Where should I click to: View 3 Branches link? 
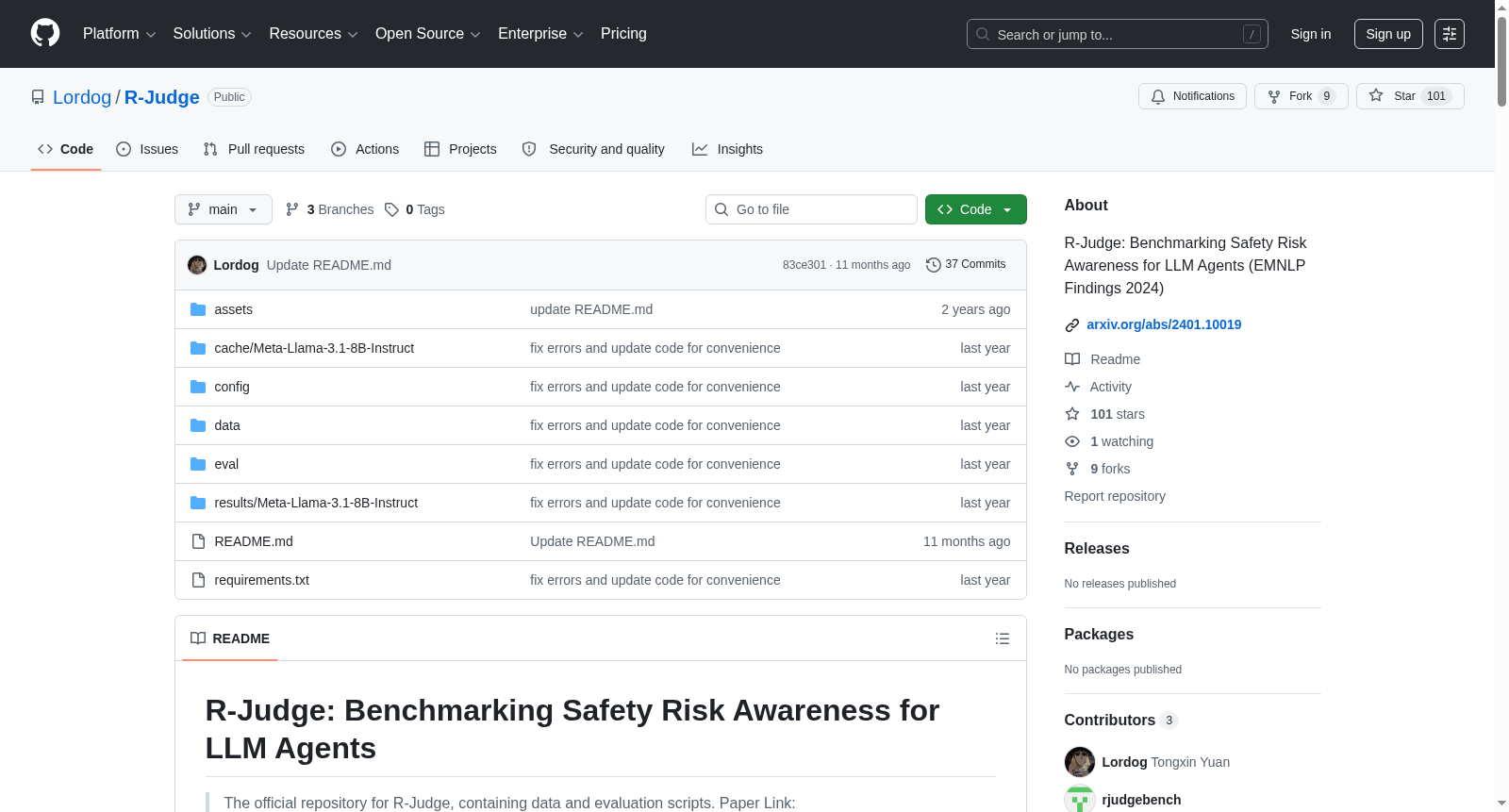click(x=330, y=209)
